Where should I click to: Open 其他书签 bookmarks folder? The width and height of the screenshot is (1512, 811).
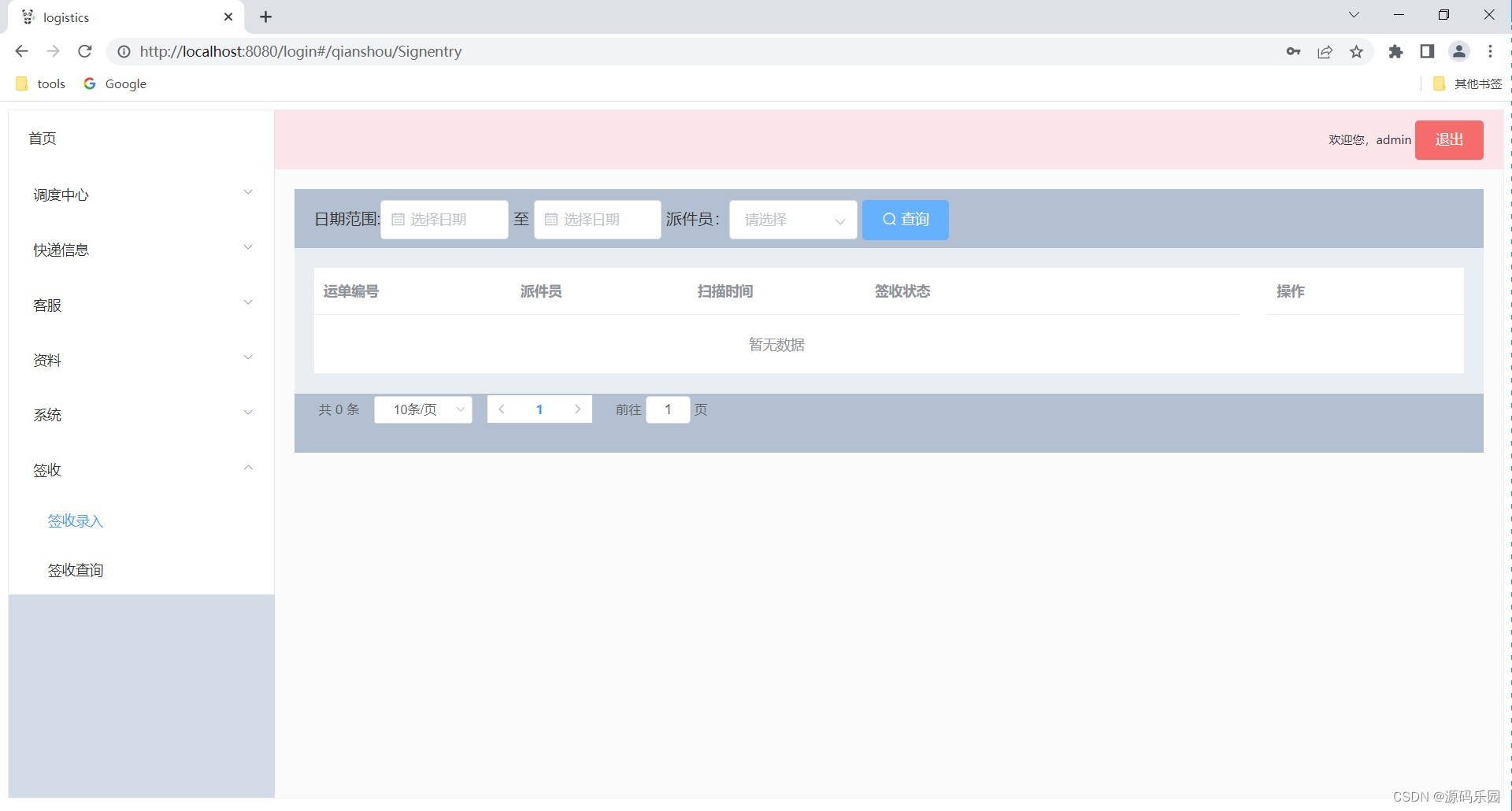click(1467, 83)
